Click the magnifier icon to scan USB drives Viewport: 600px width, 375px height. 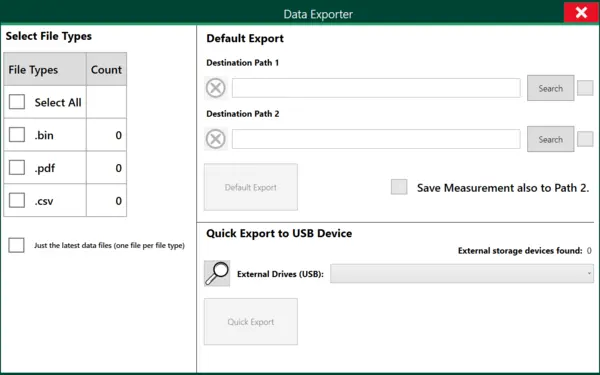click(x=217, y=274)
